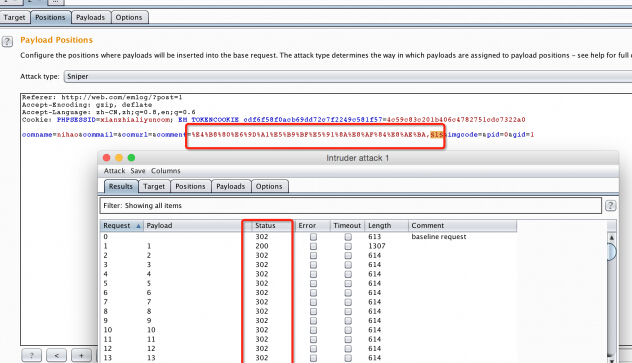Select the Positions tab in main window
Image resolution: width=632 pixels, height=363 pixels.
coord(50,17)
